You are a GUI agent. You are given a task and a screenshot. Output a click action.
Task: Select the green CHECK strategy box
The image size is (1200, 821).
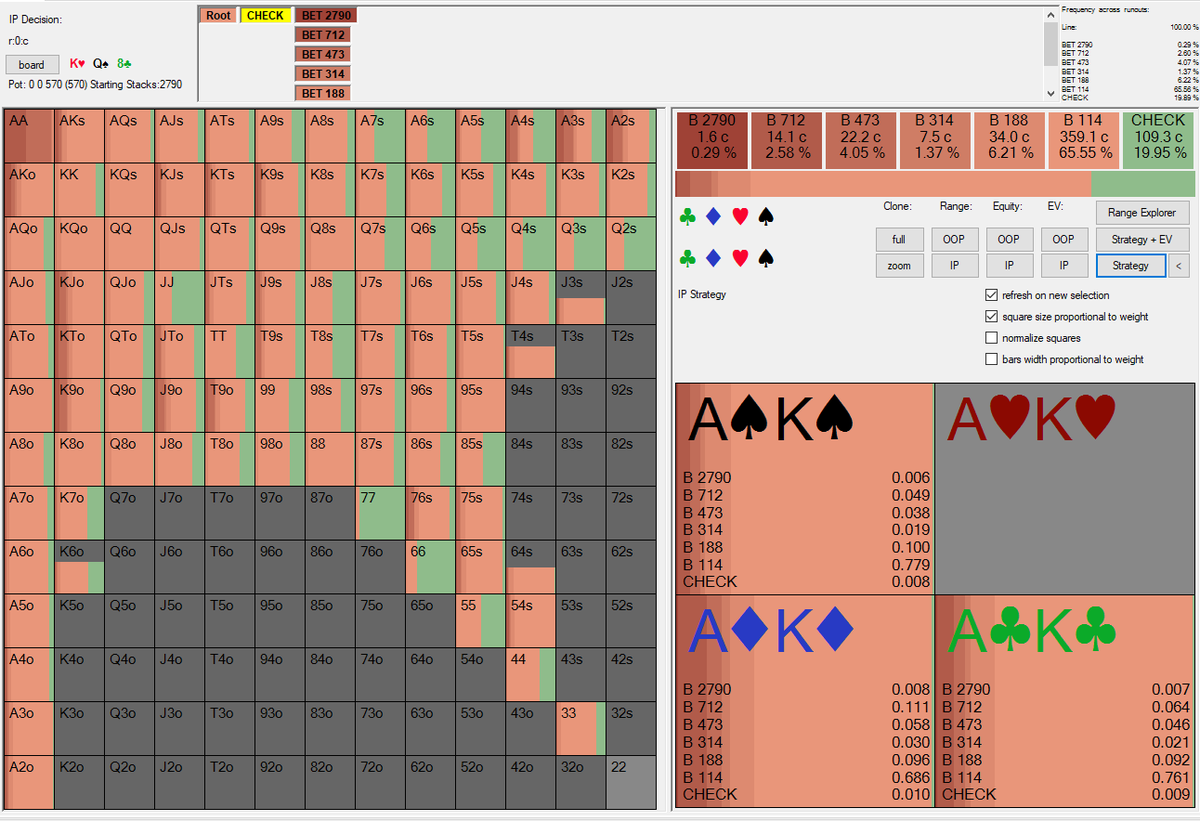pos(1158,139)
